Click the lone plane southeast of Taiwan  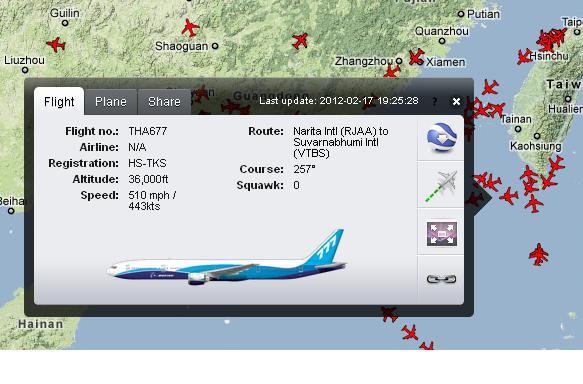[x=539, y=254]
